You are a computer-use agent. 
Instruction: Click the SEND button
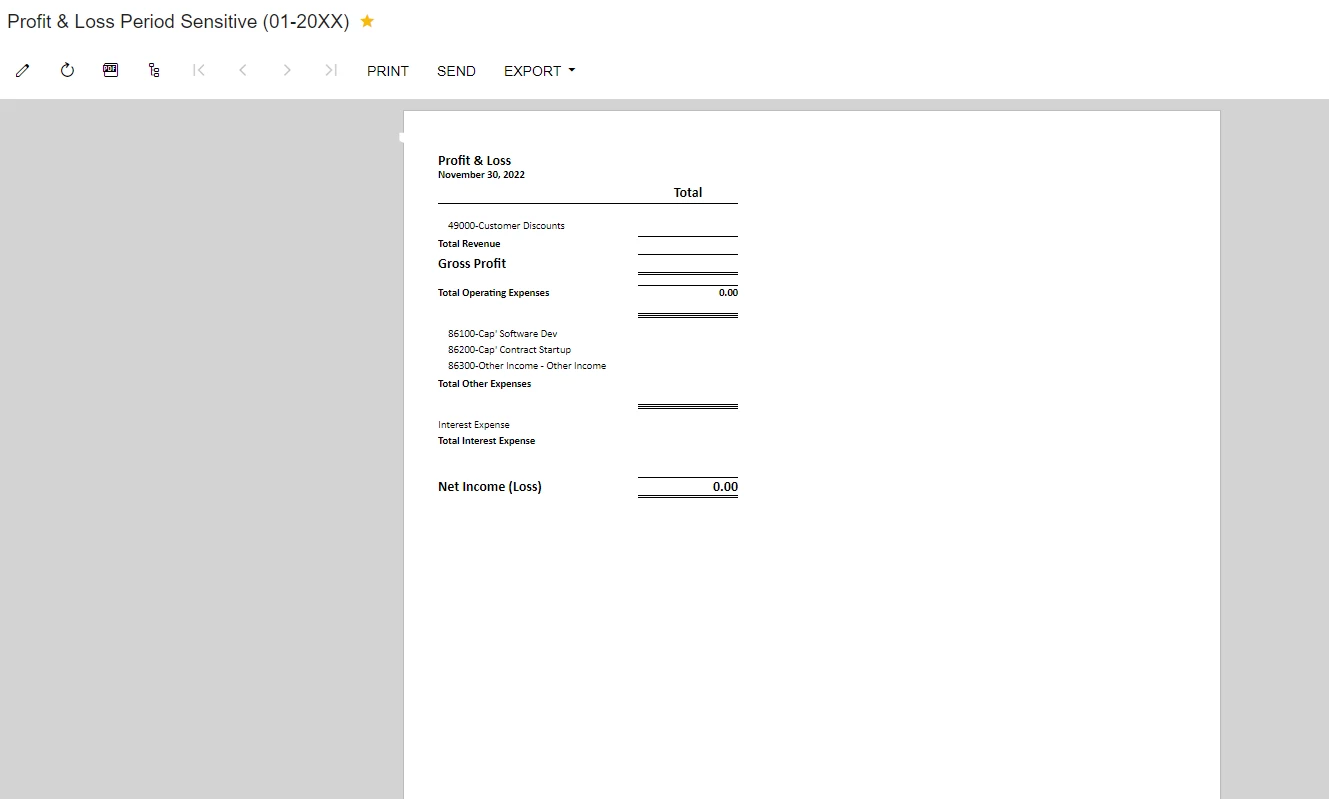tap(456, 71)
